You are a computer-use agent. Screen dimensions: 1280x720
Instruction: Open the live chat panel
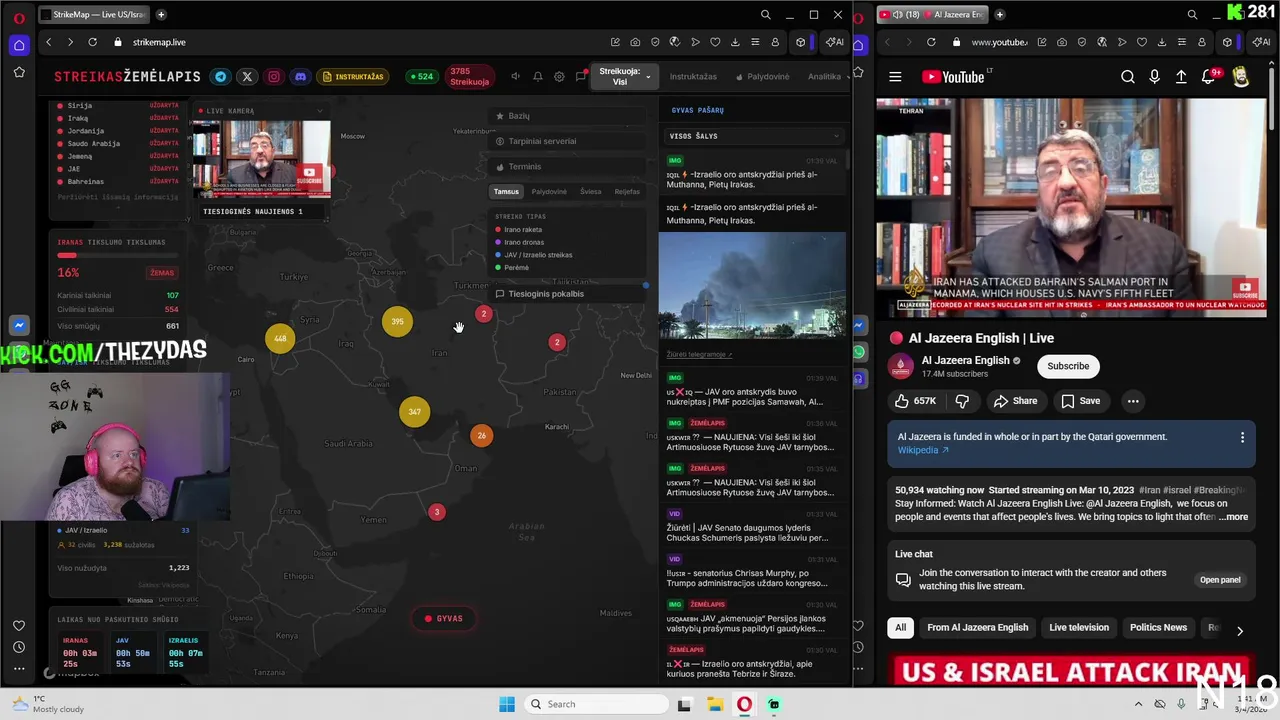tap(1220, 580)
